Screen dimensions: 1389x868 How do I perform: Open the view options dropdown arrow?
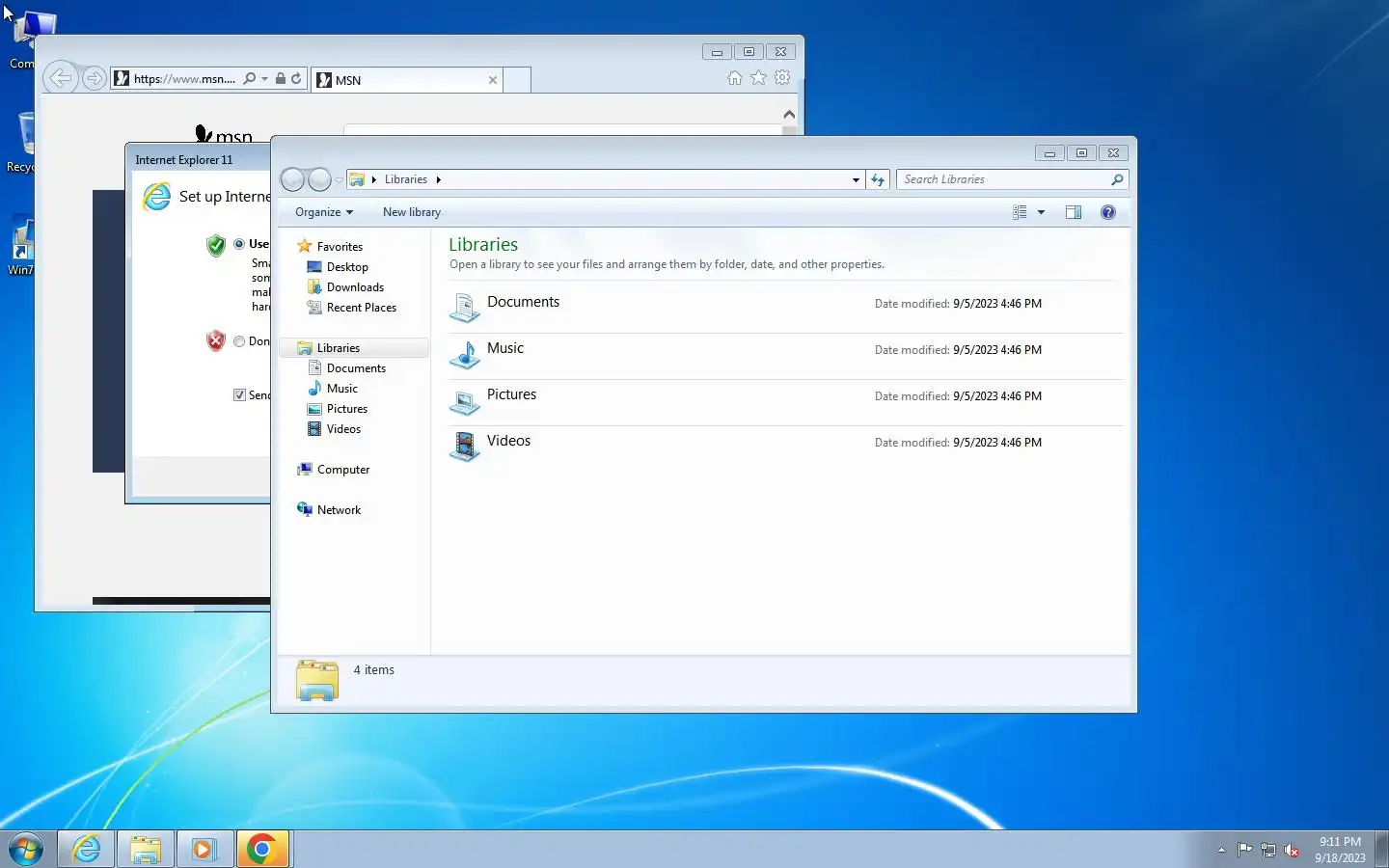[x=1041, y=212]
